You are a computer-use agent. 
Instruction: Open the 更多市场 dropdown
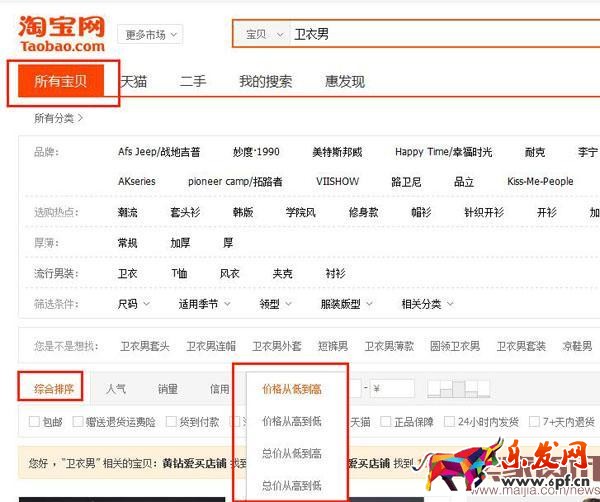click(x=152, y=35)
